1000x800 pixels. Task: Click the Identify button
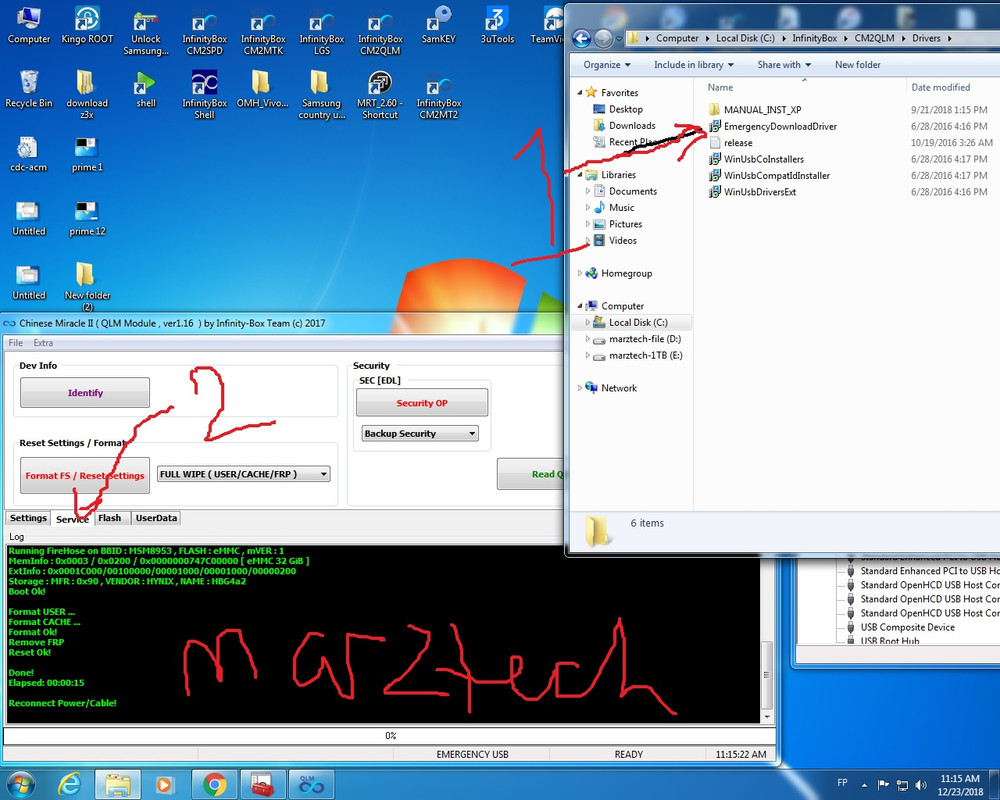point(85,392)
